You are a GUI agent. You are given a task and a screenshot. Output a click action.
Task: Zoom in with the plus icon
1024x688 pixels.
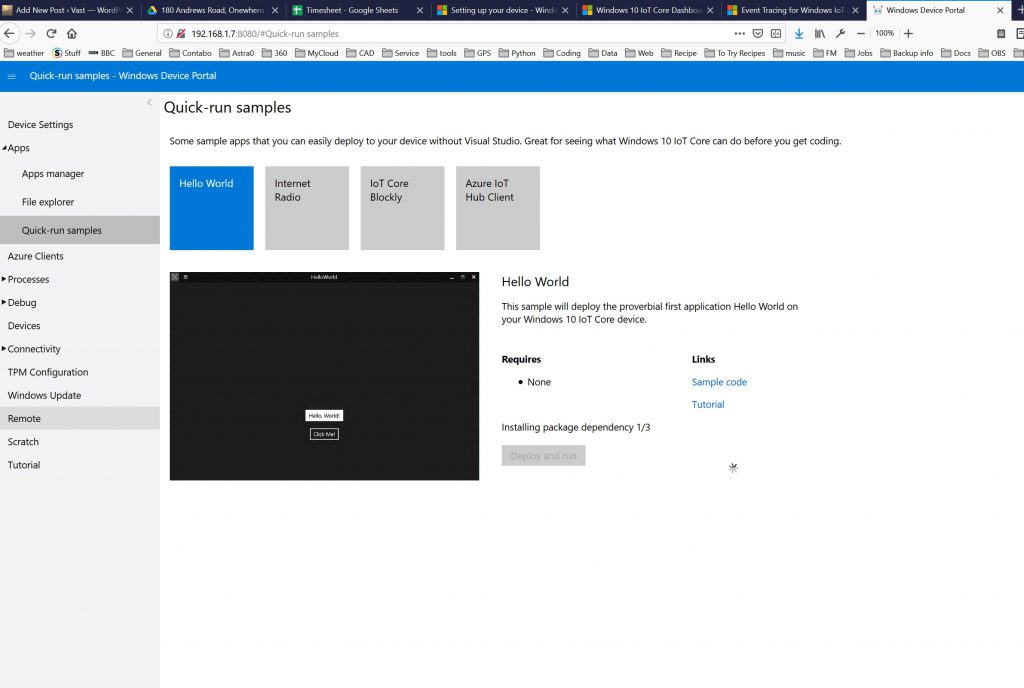[908, 33]
